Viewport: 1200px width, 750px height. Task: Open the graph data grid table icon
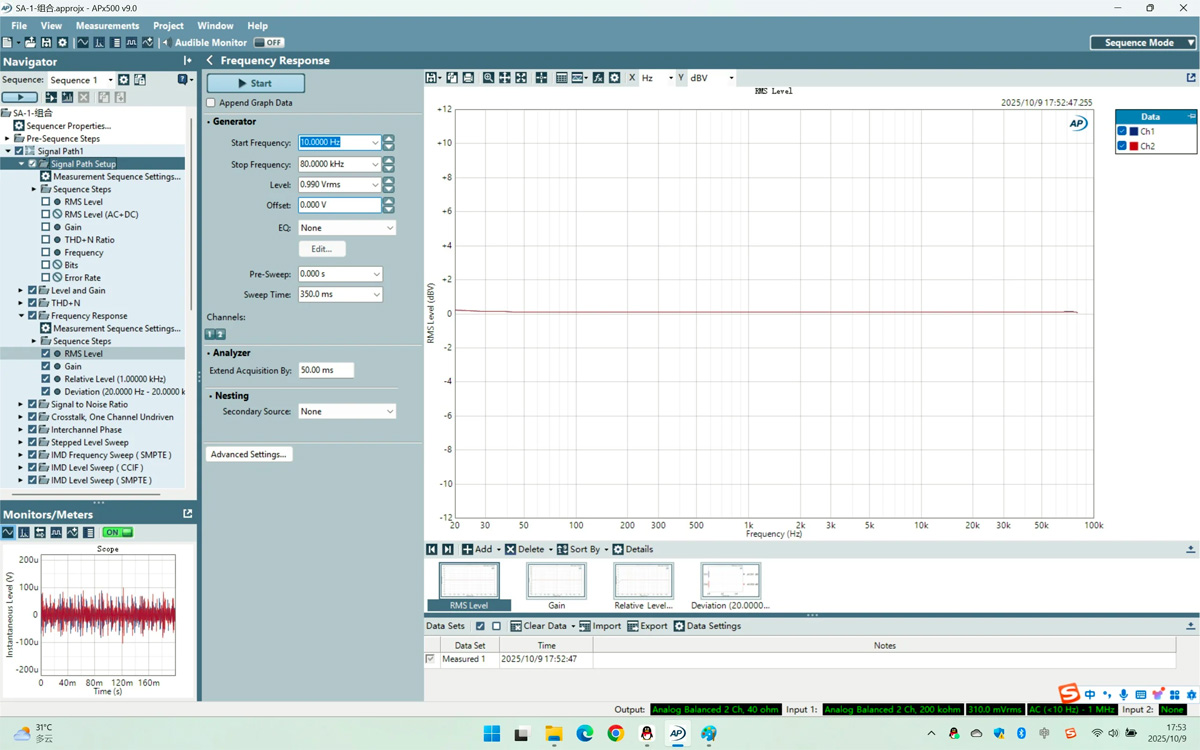561,77
